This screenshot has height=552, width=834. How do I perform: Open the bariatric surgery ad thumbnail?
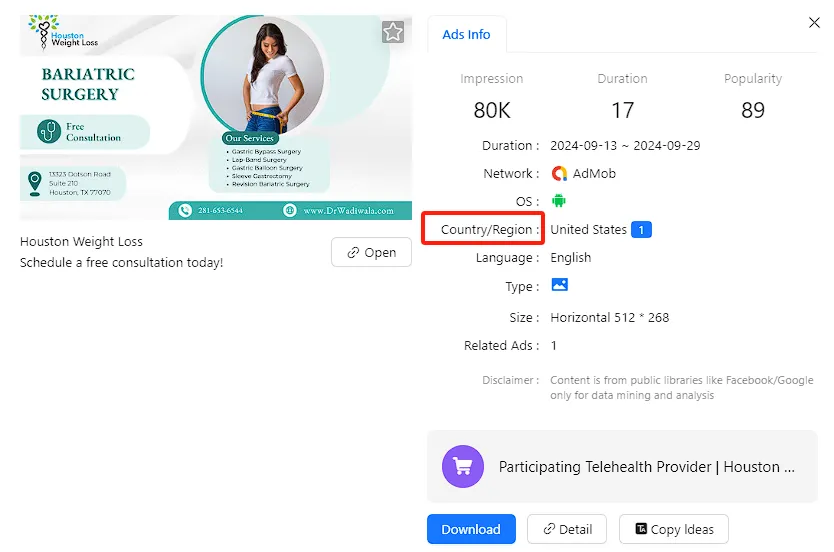tap(215, 117)
